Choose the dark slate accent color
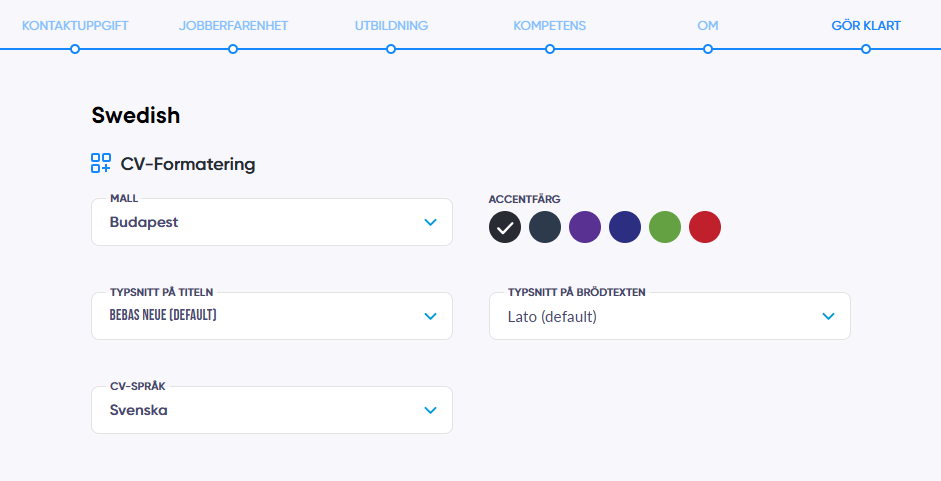Screen dimensions: 941x481 point(545,227)
